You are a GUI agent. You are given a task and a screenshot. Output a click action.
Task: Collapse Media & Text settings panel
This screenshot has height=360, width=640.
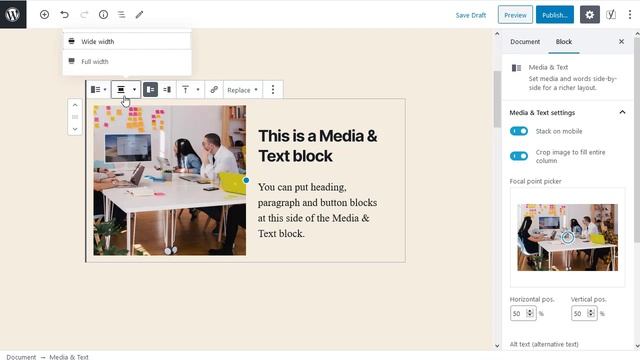point(567,112)
